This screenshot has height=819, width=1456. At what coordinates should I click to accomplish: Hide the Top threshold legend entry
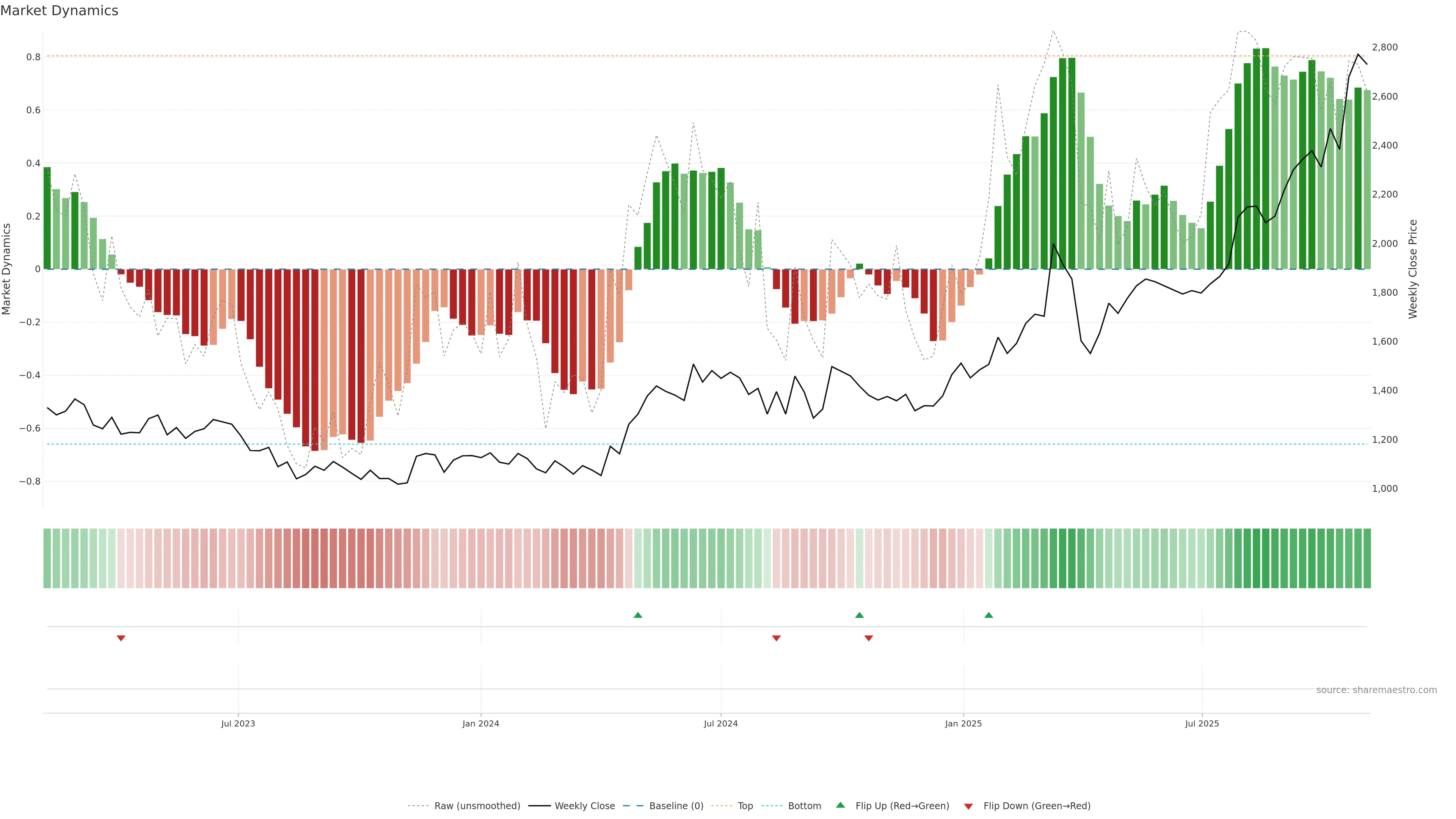745,806
